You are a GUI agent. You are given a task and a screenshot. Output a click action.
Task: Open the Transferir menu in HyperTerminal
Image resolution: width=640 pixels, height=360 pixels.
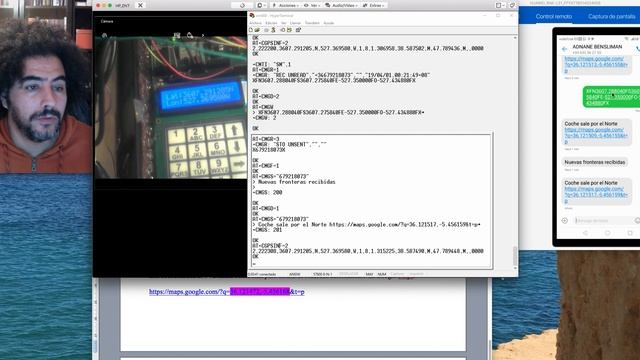tap(312, 23)
